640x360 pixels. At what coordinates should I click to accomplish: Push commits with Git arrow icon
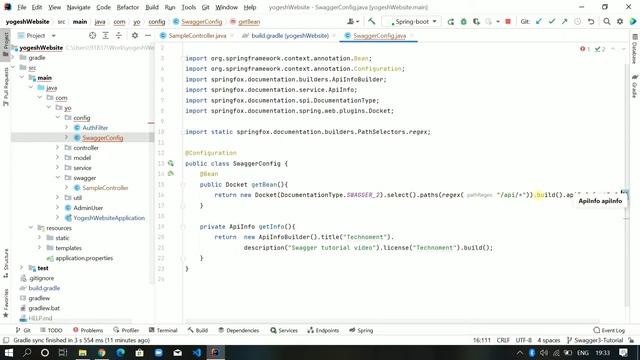564,21
